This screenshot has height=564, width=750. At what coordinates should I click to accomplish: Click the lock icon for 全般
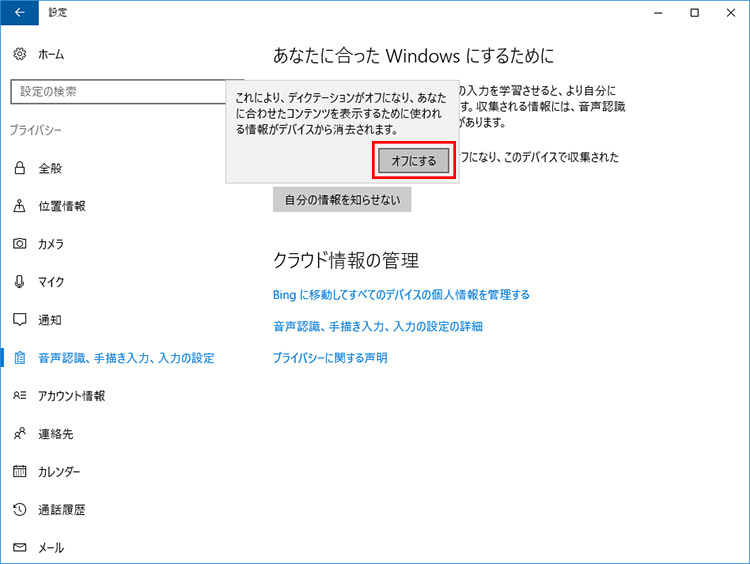click(x=19, y=168)
